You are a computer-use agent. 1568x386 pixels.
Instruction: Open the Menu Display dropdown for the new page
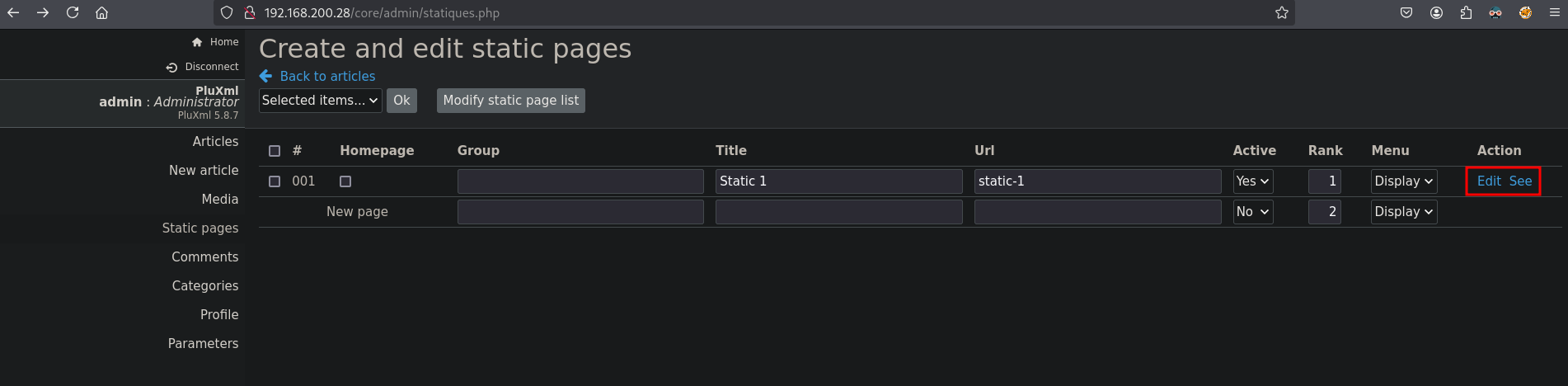pos(1404,212)
